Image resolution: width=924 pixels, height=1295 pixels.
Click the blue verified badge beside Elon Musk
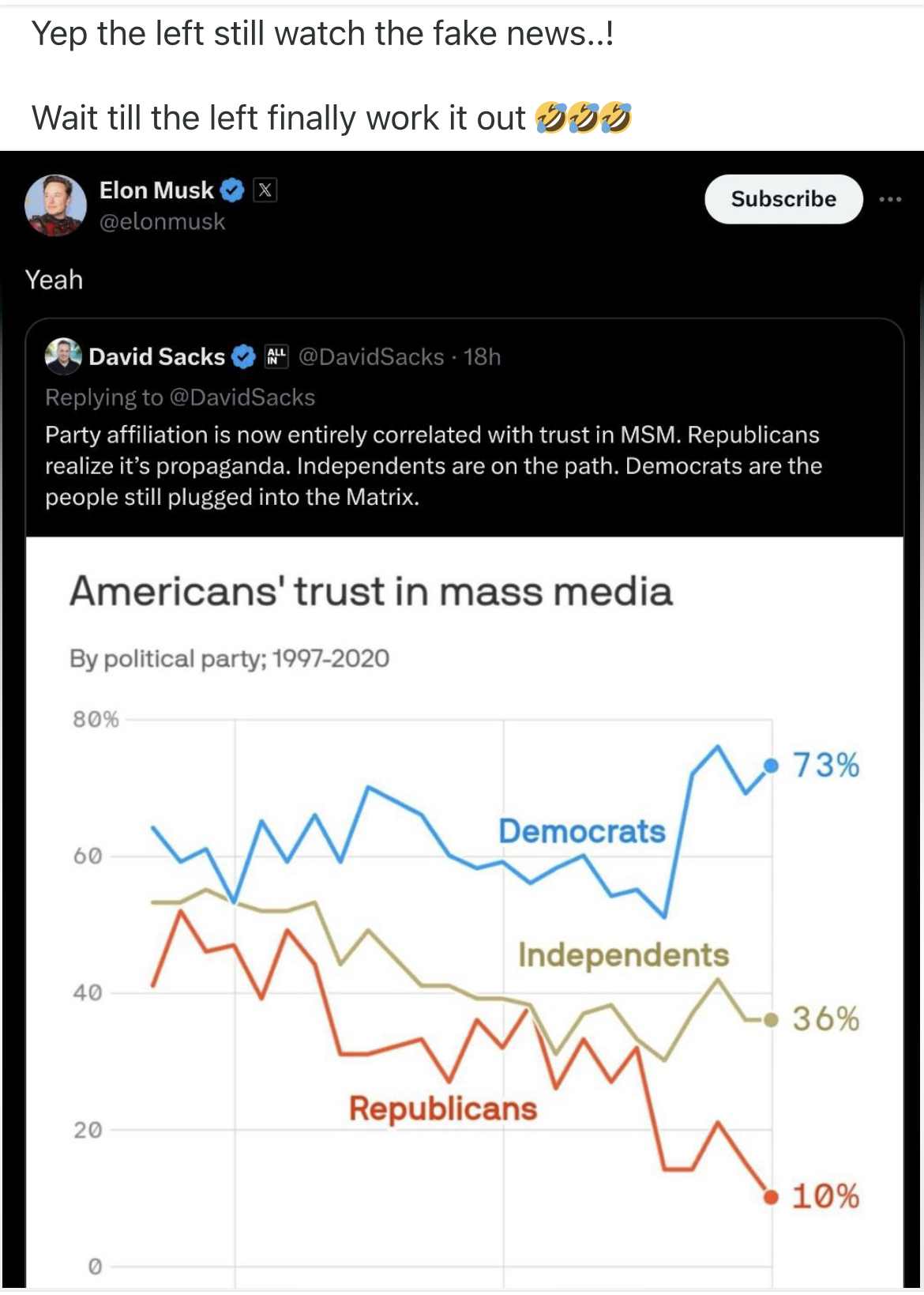coord(232,190)
